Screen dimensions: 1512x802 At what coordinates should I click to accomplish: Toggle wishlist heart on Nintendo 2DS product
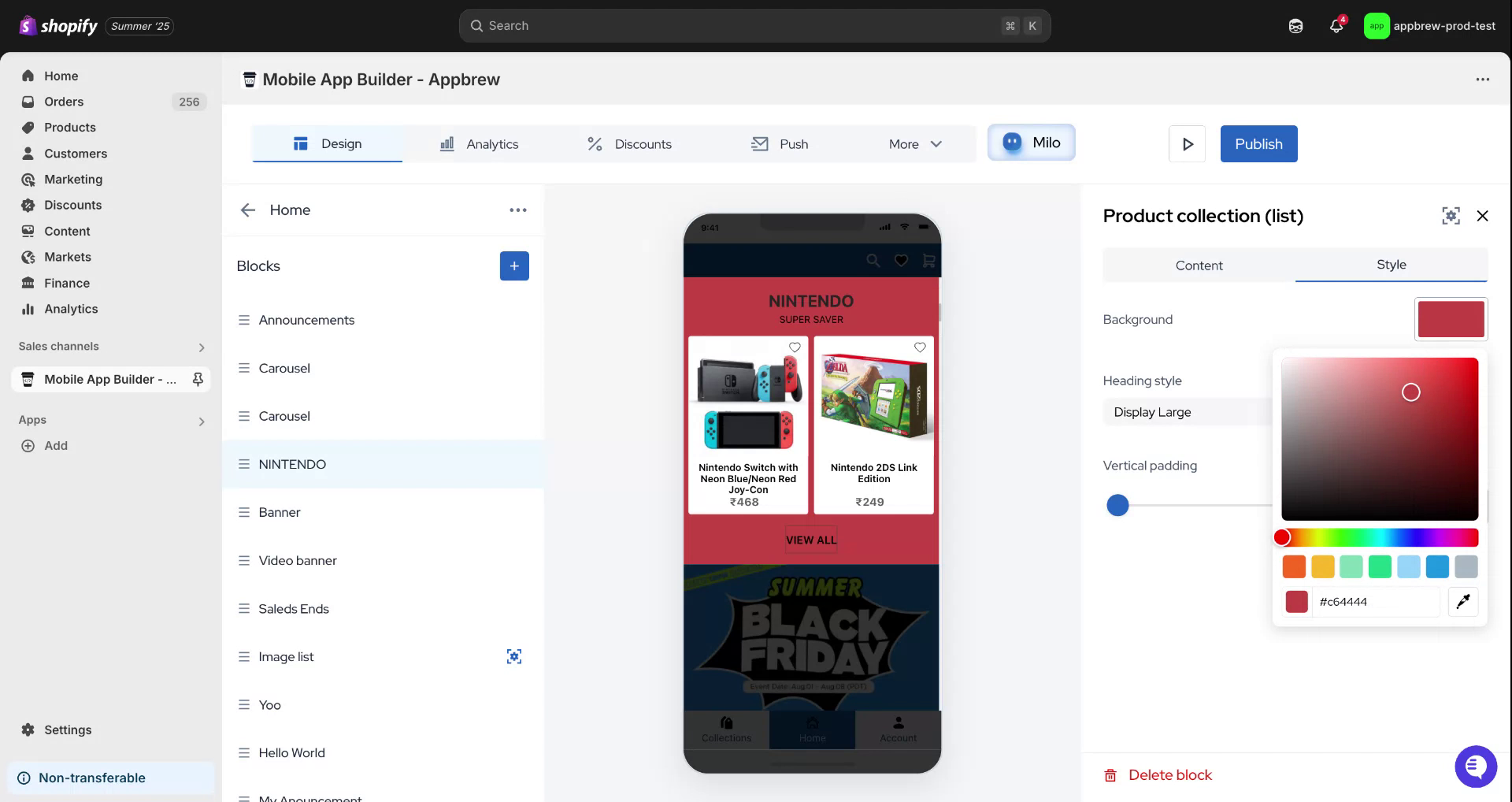(x=919, y=347)
